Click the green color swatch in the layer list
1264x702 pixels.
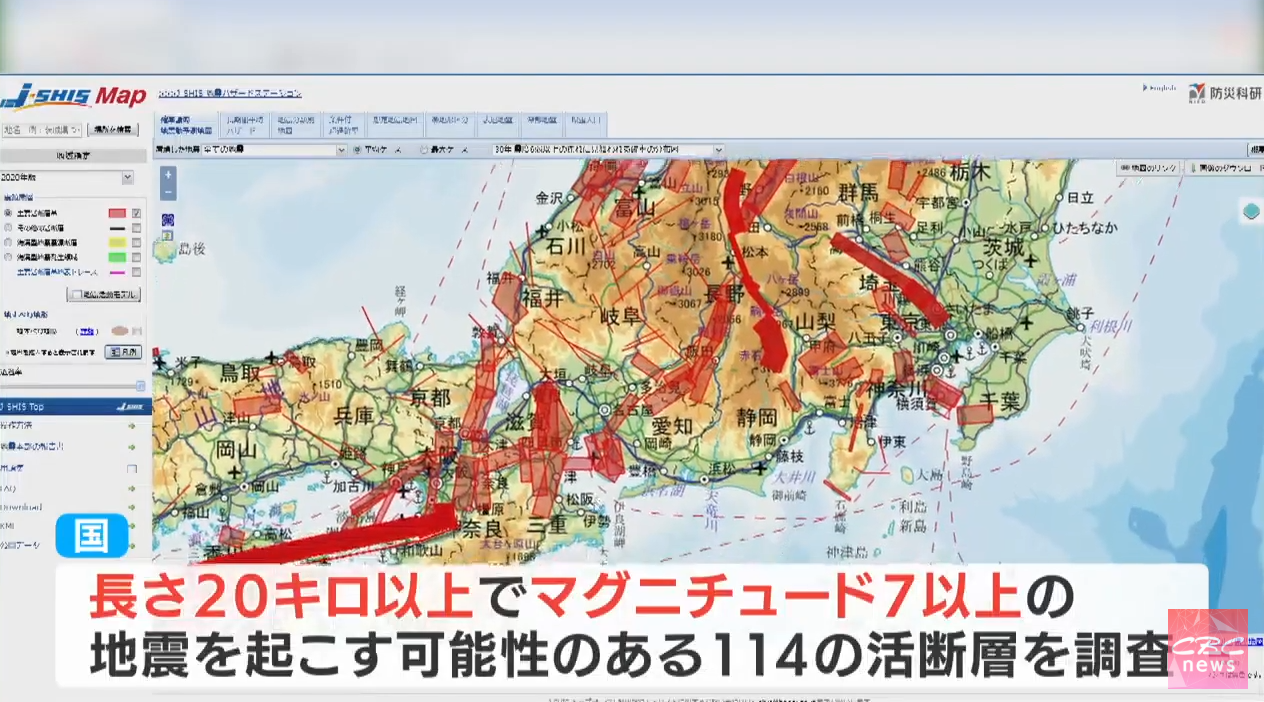tap(116, 257)
